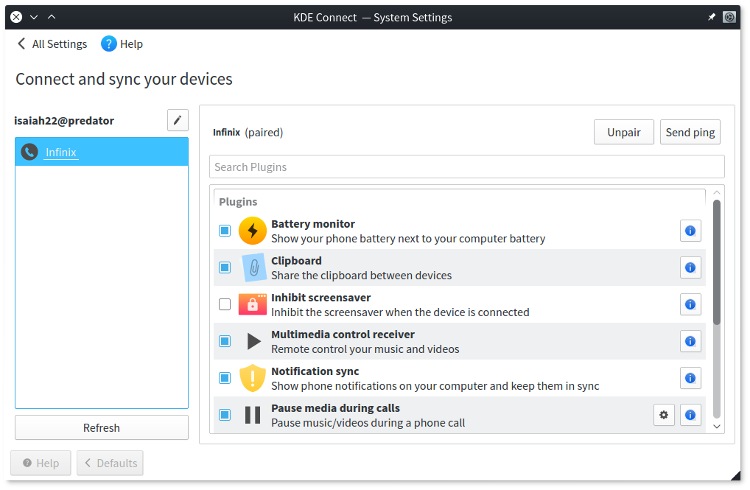
Task: Click the Clipboard paperclip icon
Action: [x=254, y=267]
